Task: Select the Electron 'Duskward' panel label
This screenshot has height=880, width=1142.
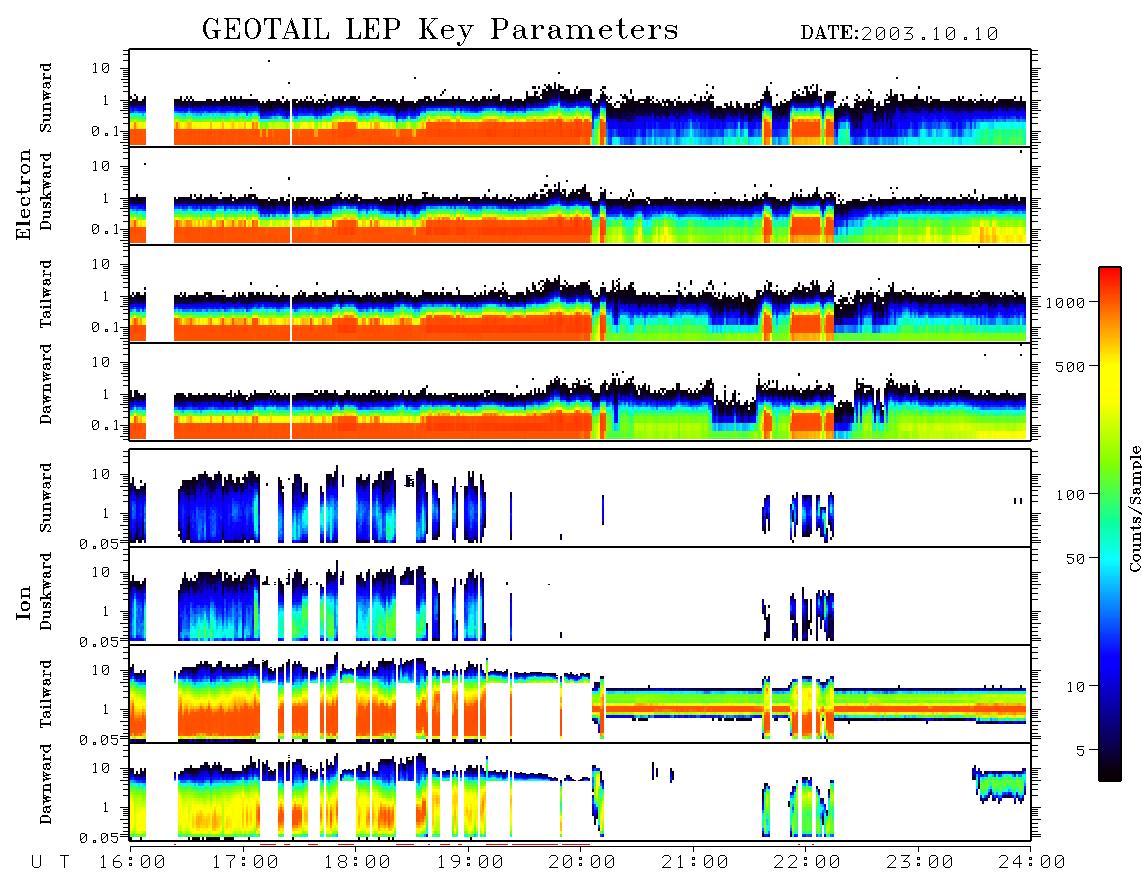Action: pos(46,191)
